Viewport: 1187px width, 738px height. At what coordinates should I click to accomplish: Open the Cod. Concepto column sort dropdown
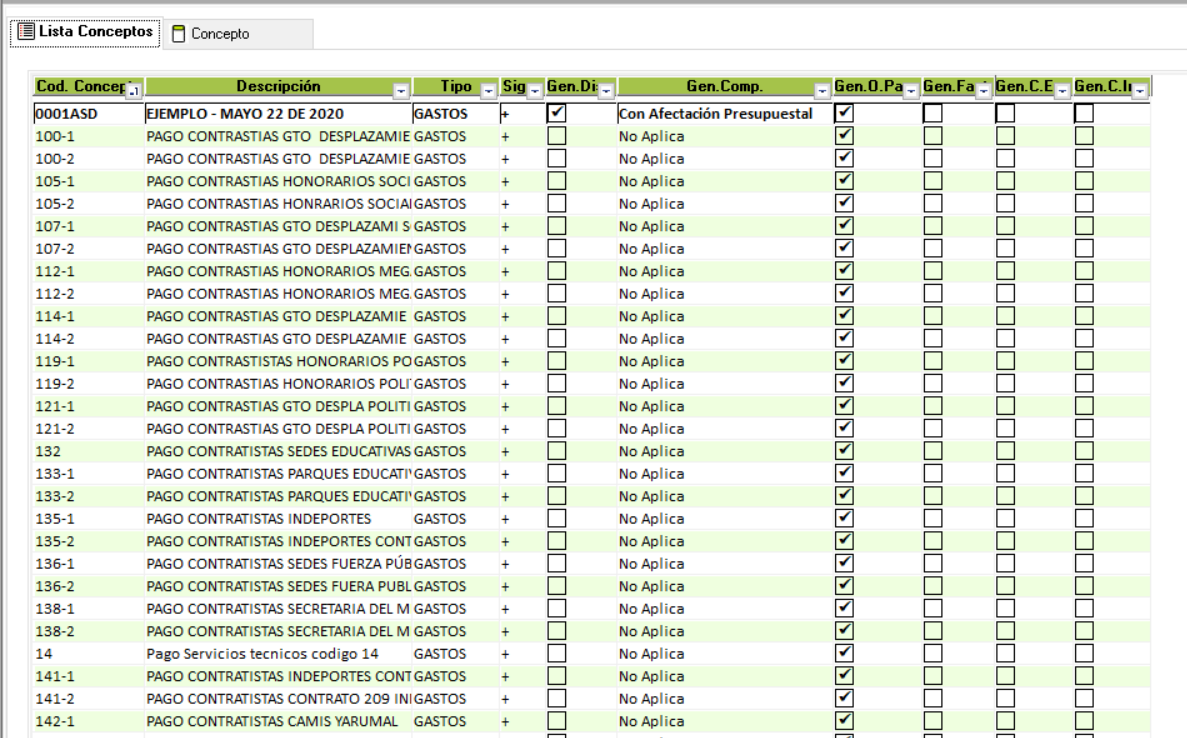pyautogui.click(x=134, y=91)
